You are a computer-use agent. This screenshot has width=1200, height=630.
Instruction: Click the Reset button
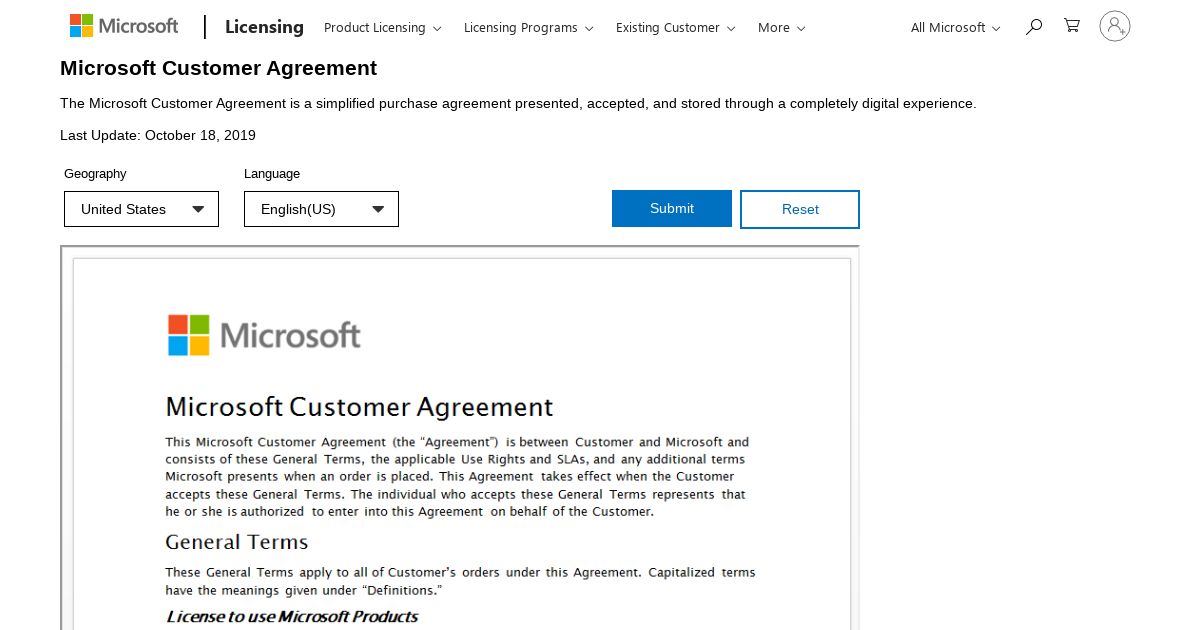coord(800,209)
